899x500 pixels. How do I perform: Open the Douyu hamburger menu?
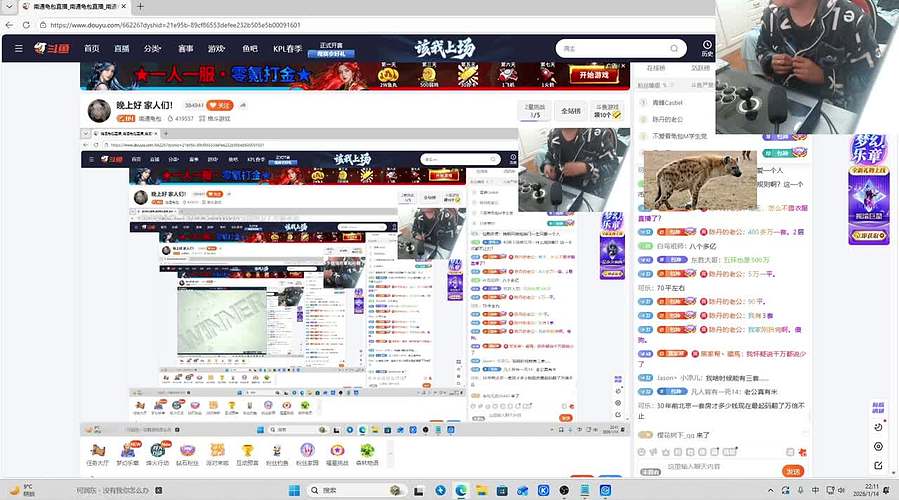pyautogui.click(x=18, y=49)
